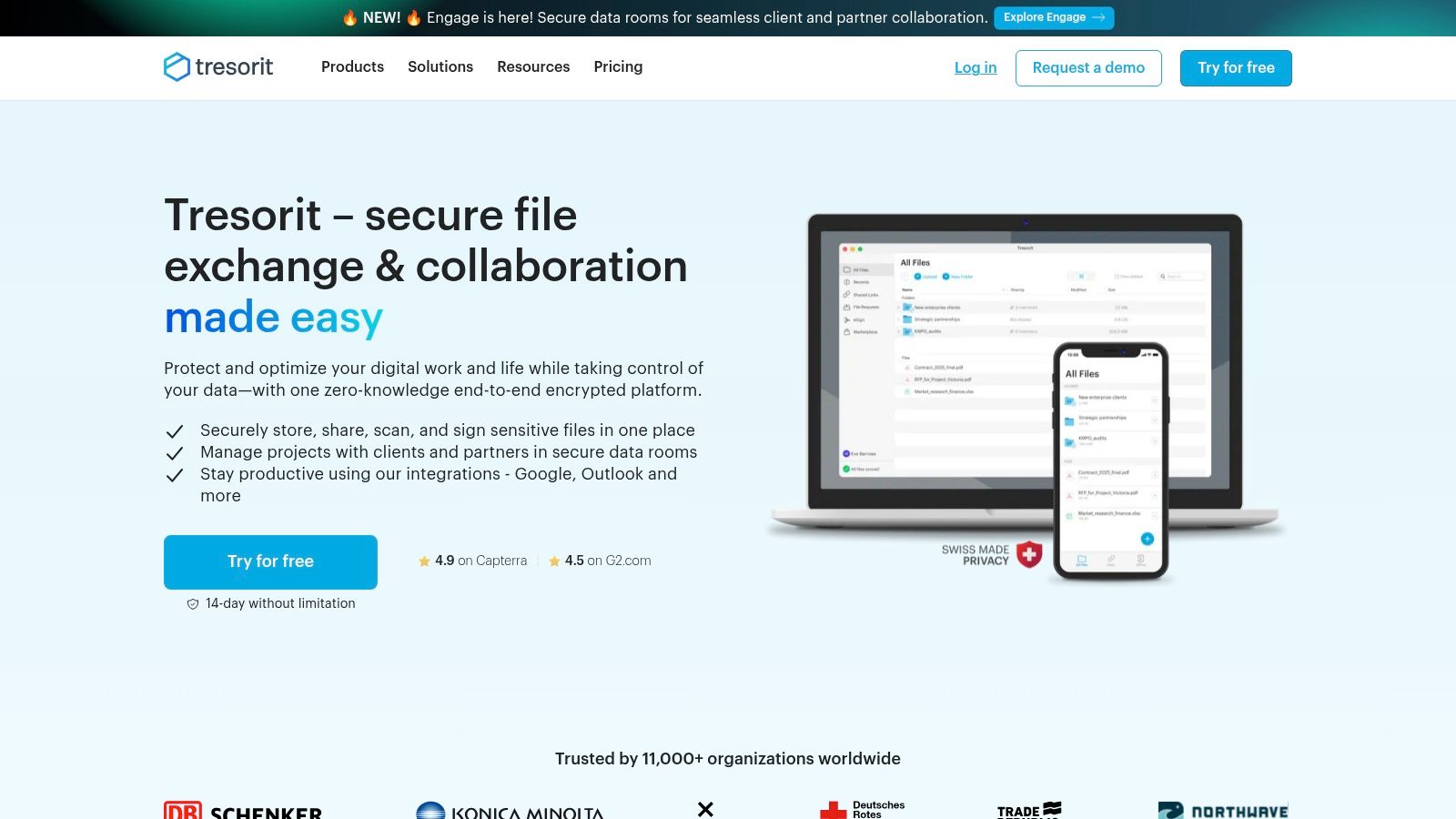Click the X logo in the trusted organizations row

point(705,809)
